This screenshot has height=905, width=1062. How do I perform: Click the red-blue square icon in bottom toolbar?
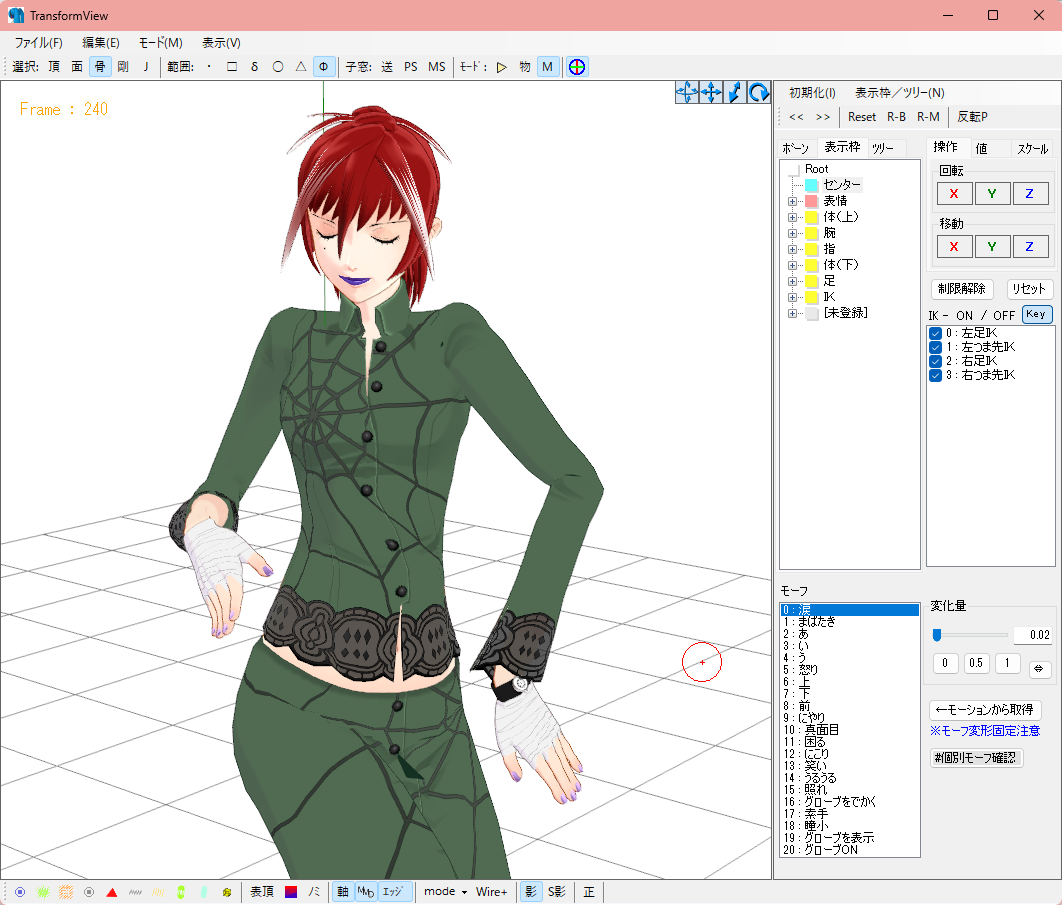[291, 892]
